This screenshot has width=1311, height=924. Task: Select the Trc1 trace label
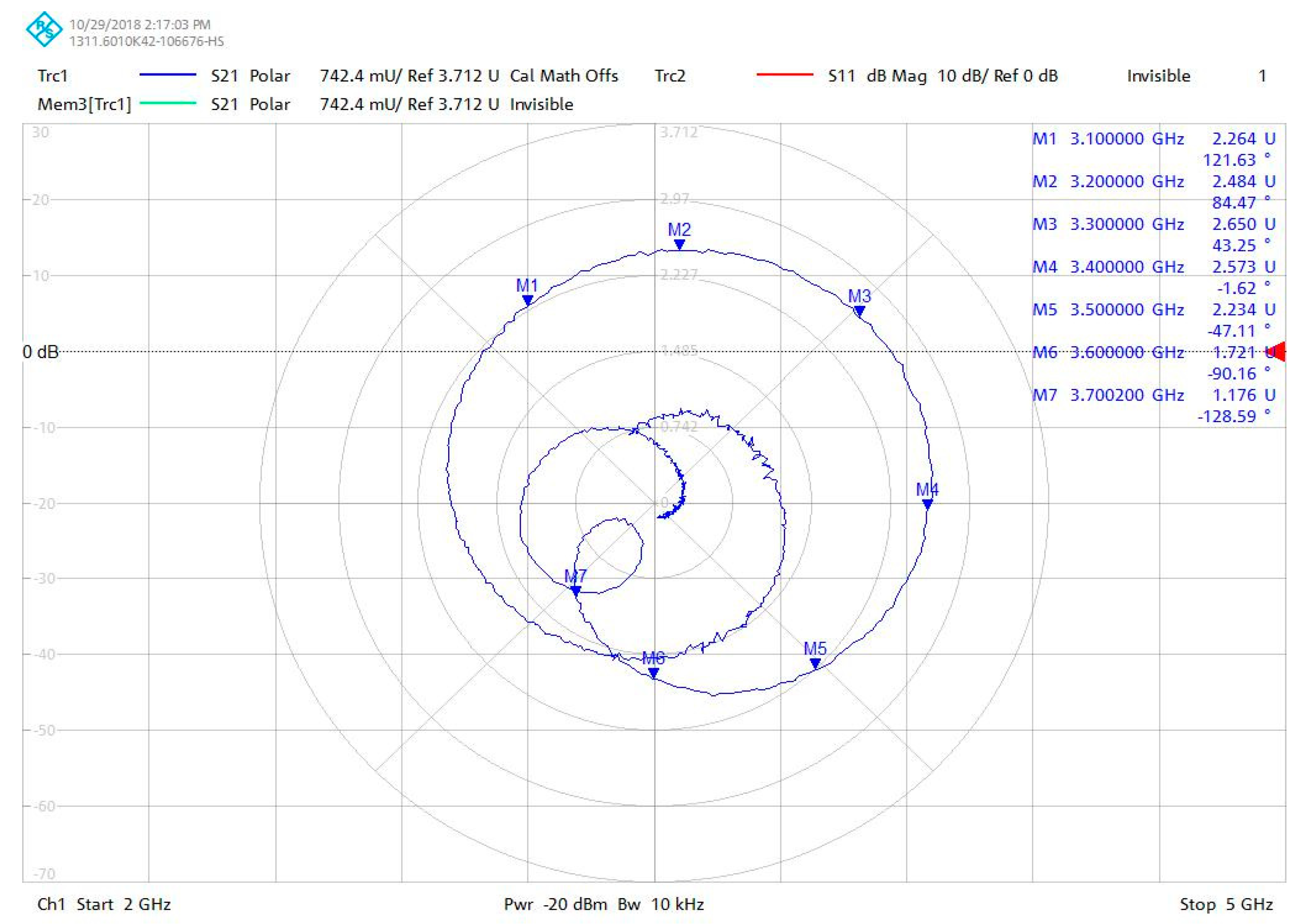click(x=52, y=75)
